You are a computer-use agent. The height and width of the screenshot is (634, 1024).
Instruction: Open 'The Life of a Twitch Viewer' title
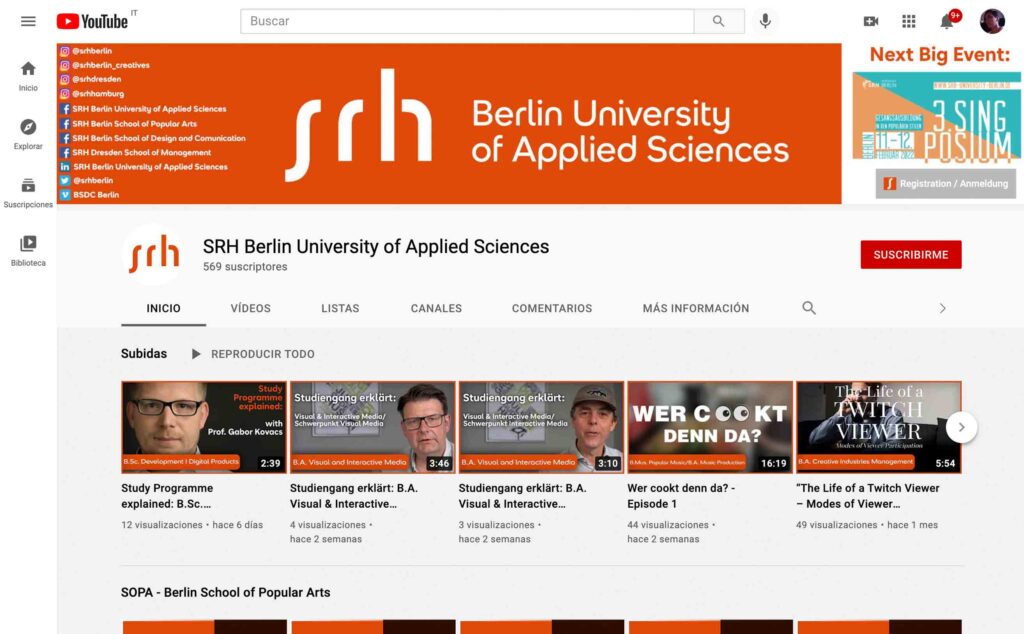pyautogui.click(x=868, y=496)
